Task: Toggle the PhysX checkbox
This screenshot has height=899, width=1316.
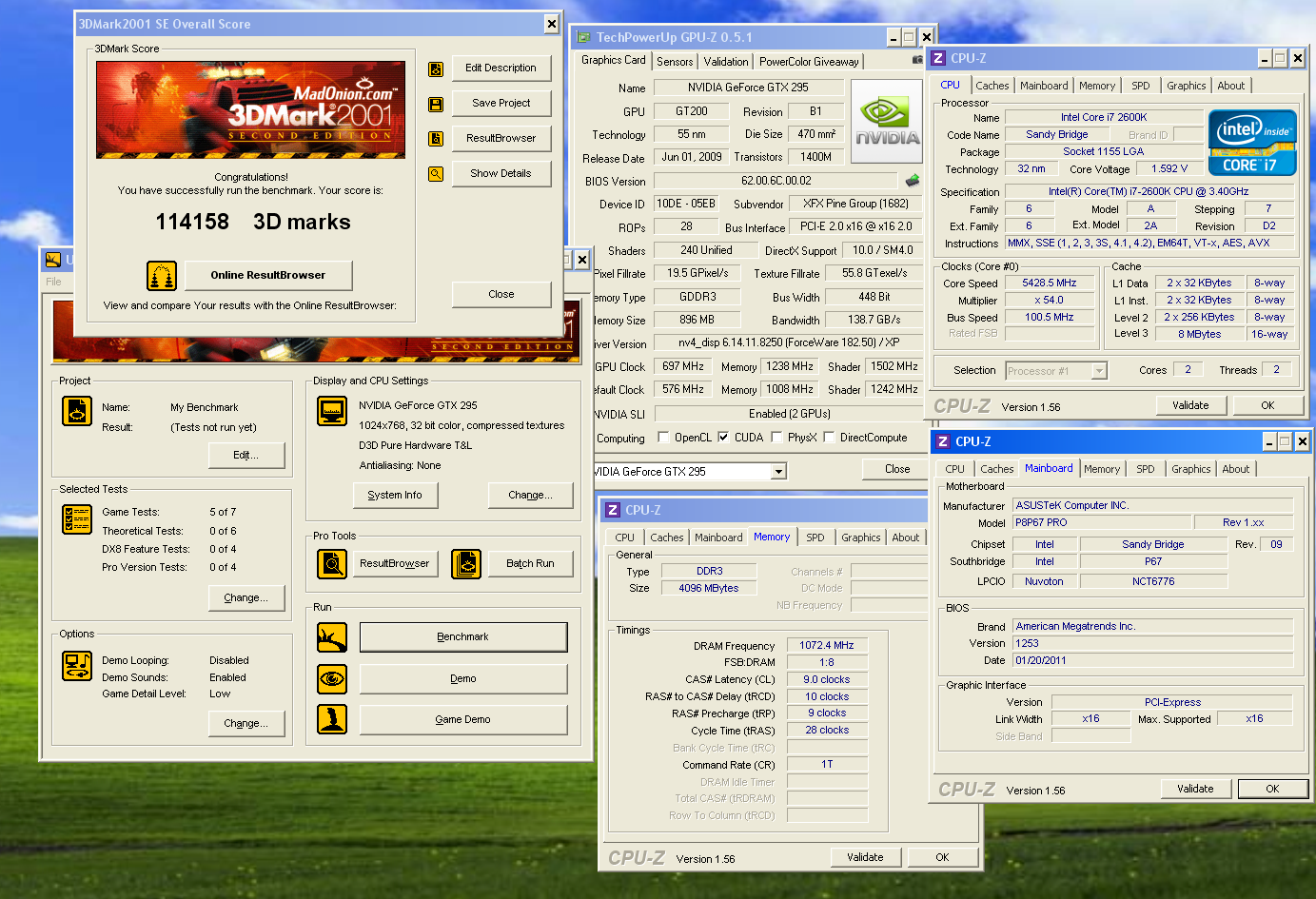Action: [776, 438]
